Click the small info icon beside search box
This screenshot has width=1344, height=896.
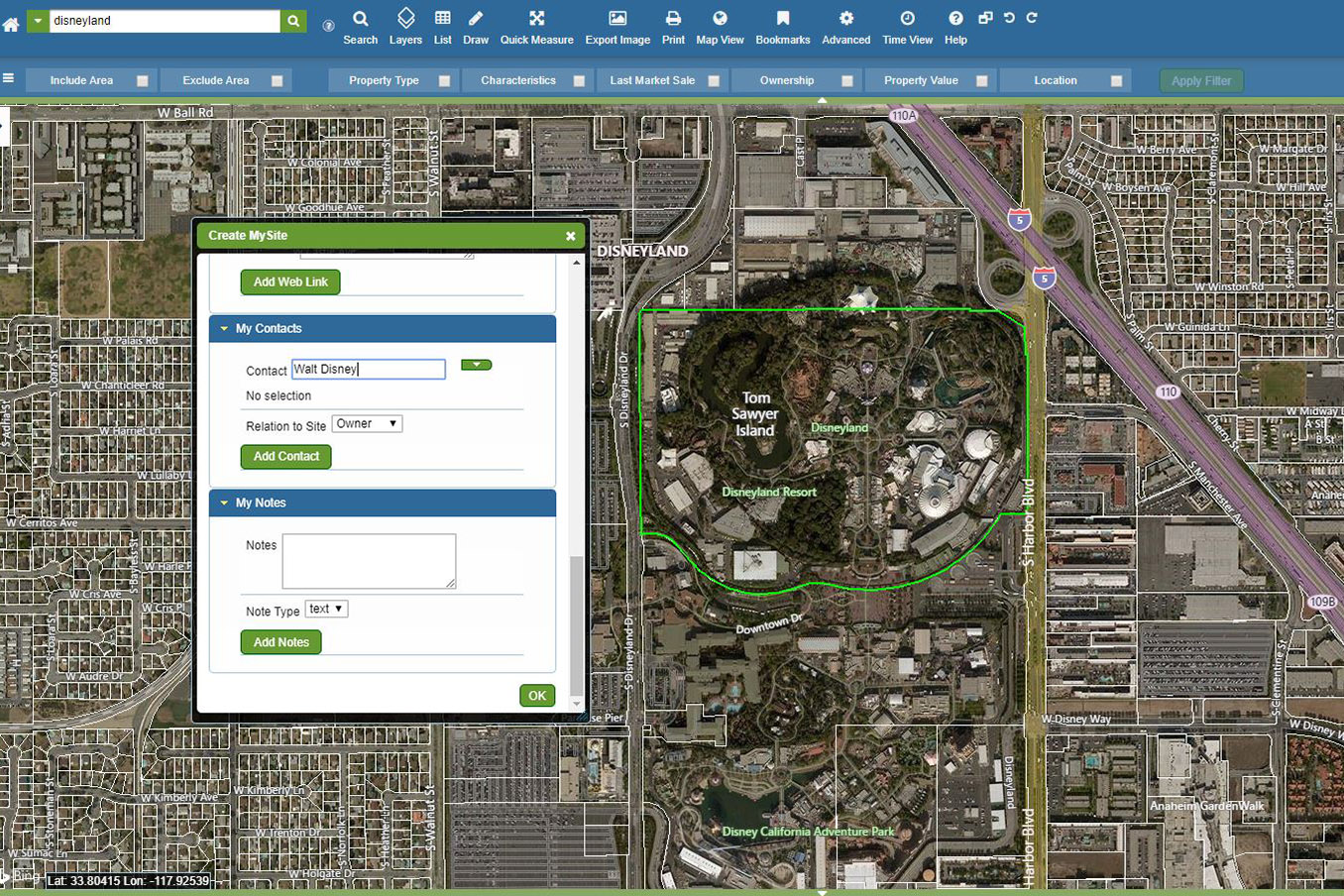pos(329,26)
